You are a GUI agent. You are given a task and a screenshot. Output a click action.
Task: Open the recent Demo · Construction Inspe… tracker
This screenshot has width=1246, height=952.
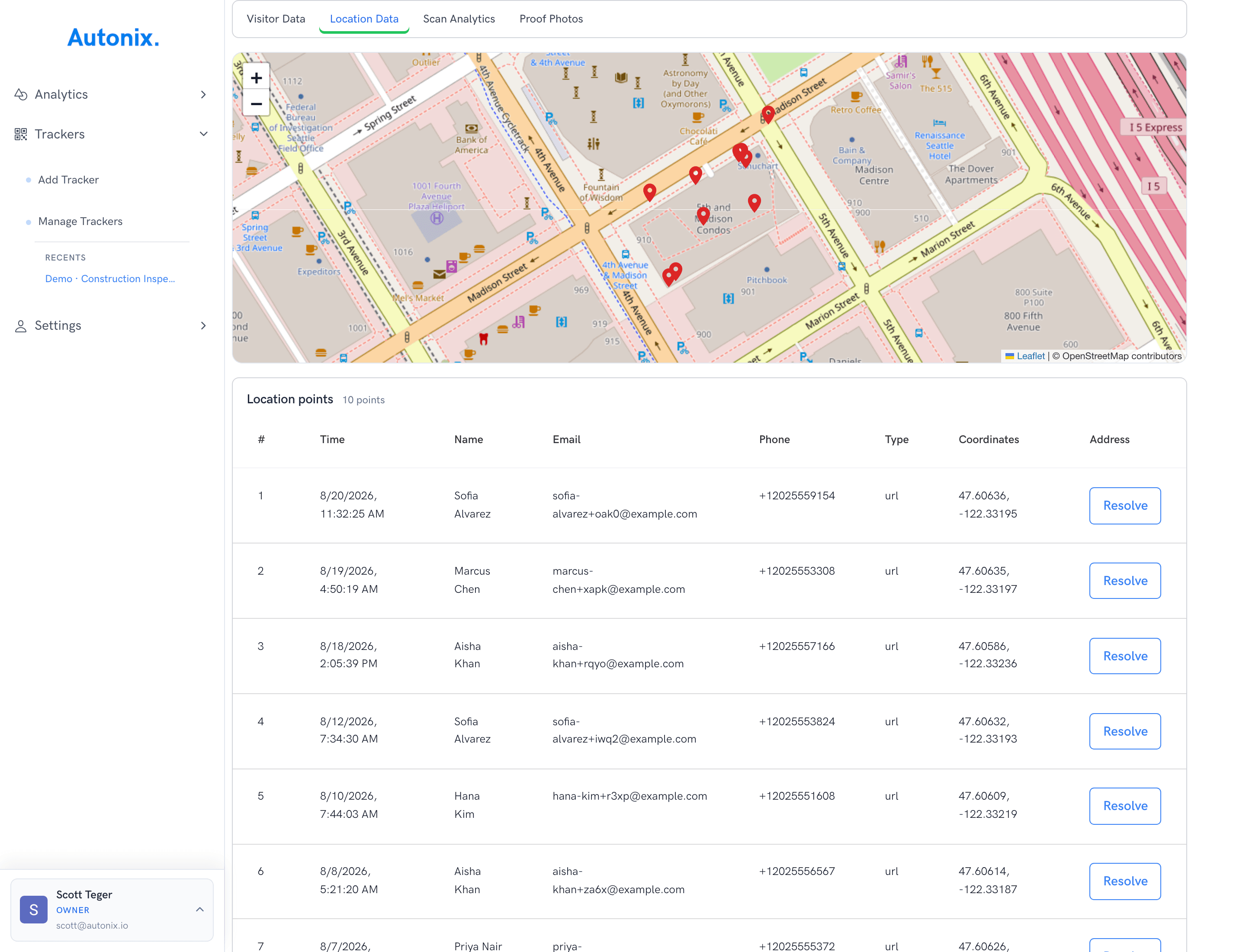click(x=110, y=279)
